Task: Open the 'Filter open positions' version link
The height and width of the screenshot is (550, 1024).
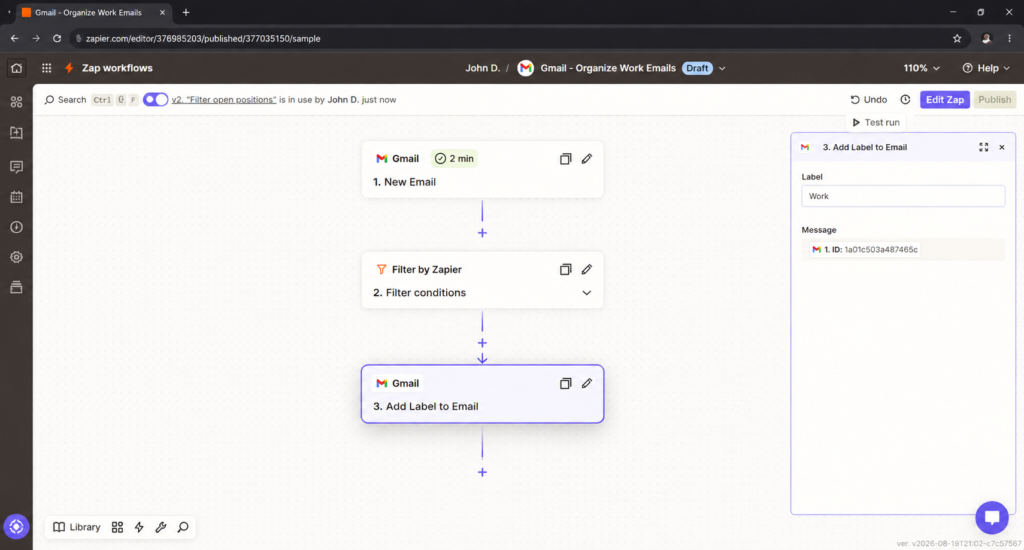Action: pyautogui.click(x=223, y=99)
